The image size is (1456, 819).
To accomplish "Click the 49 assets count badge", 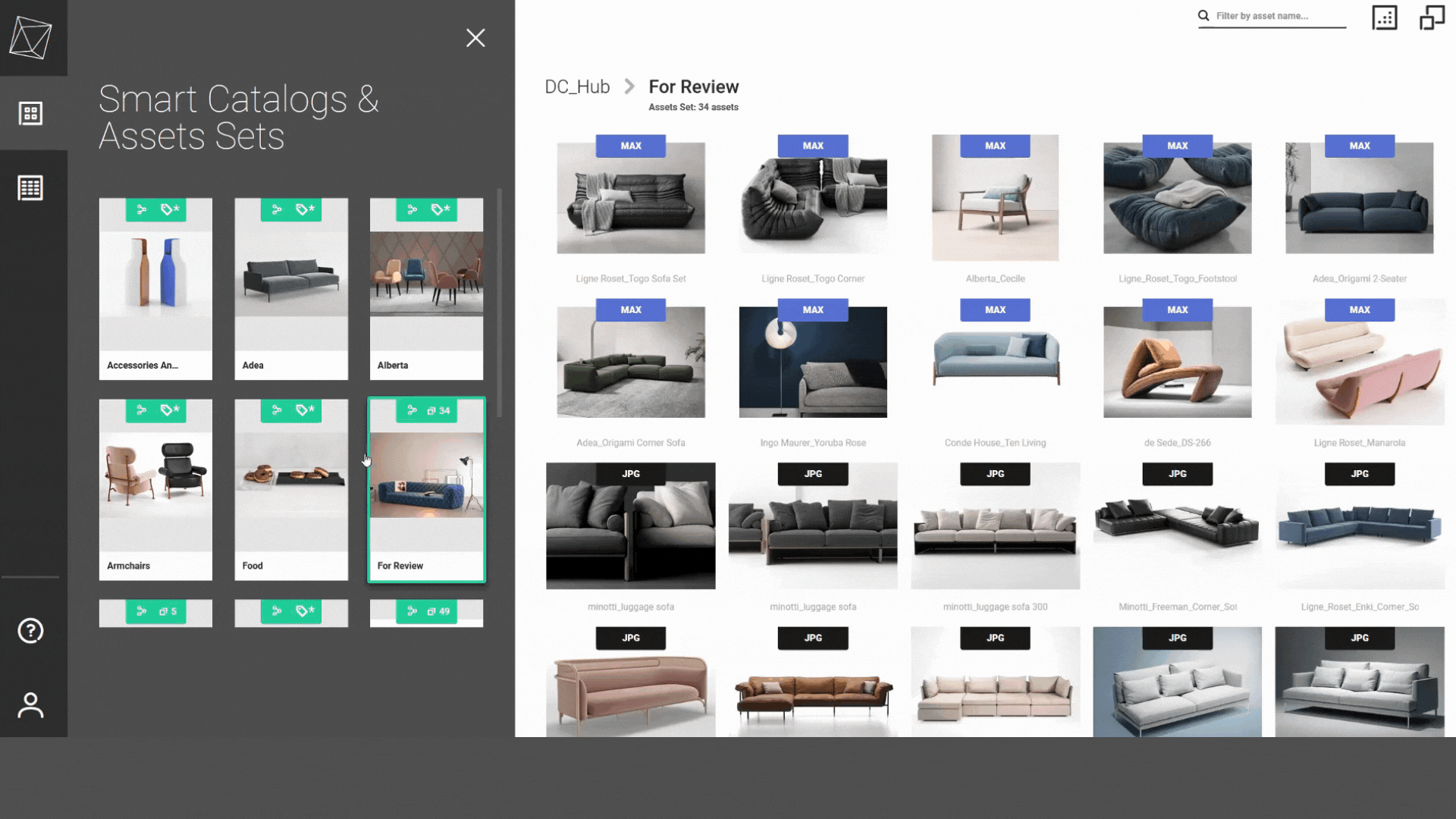I will coord(438,611).
